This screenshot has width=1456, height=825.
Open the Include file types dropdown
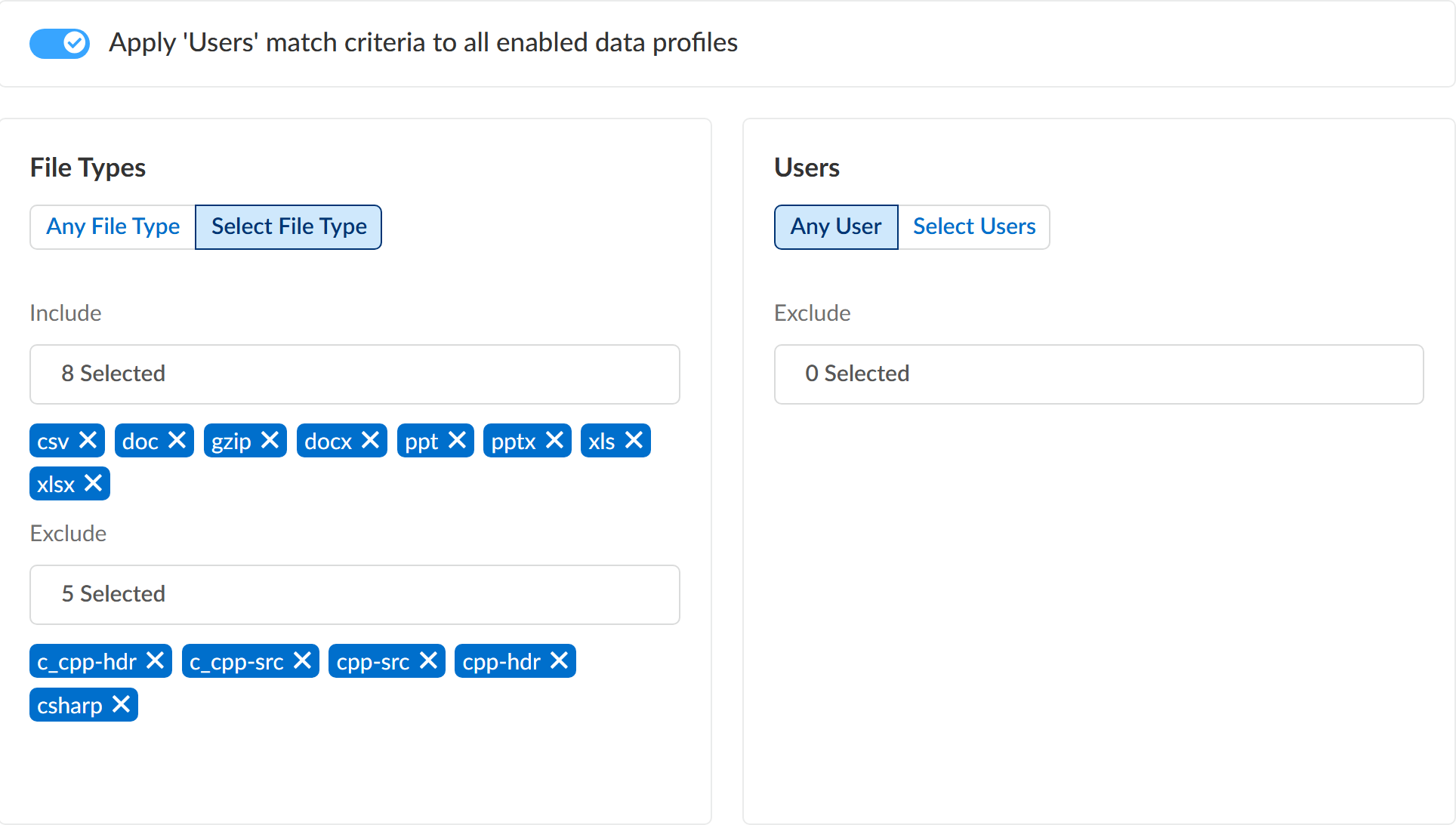[354, 374]
